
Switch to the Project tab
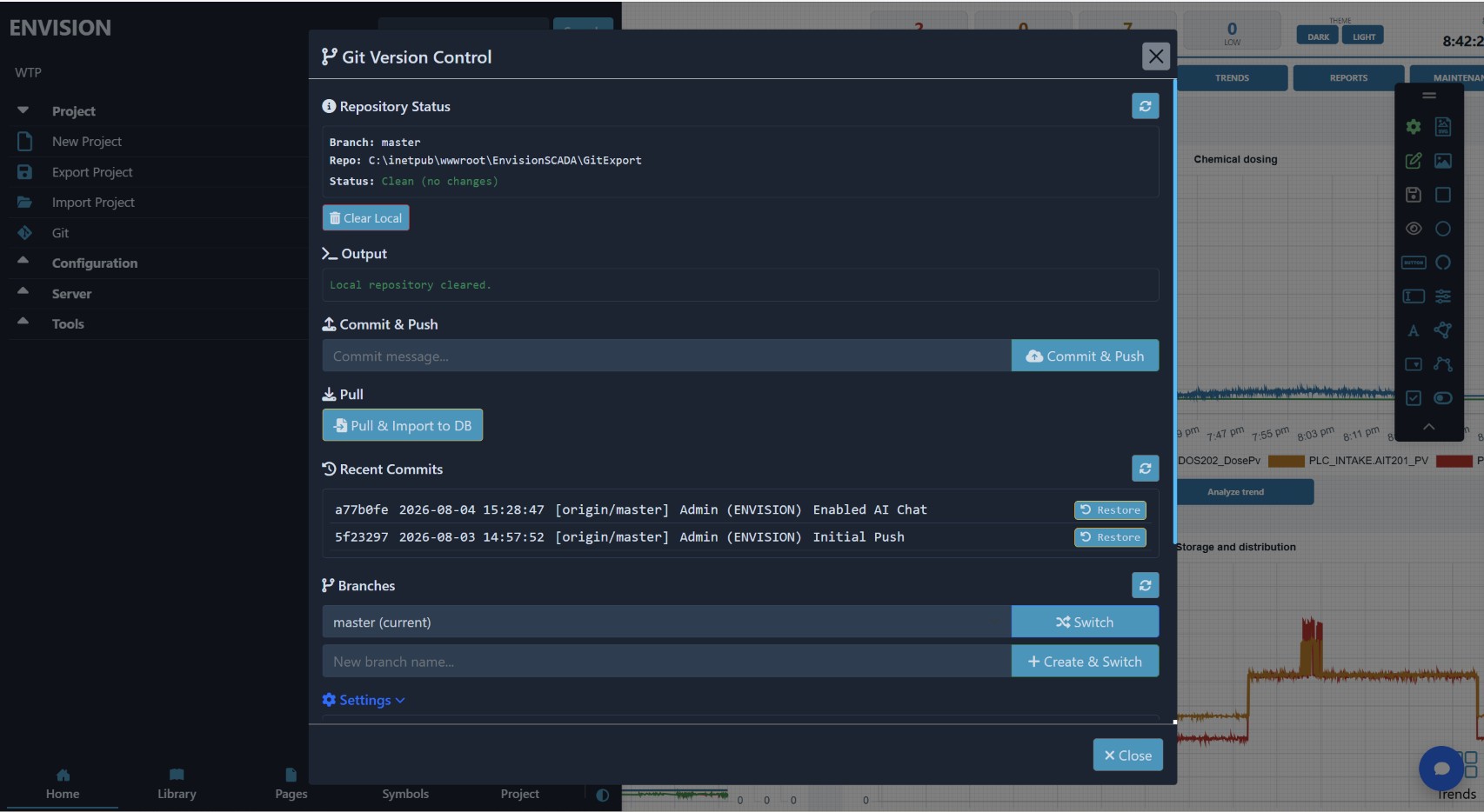point(520,794)
